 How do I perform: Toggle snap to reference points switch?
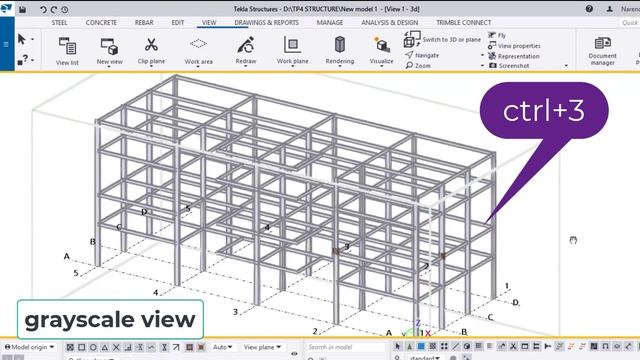point(70,347)
